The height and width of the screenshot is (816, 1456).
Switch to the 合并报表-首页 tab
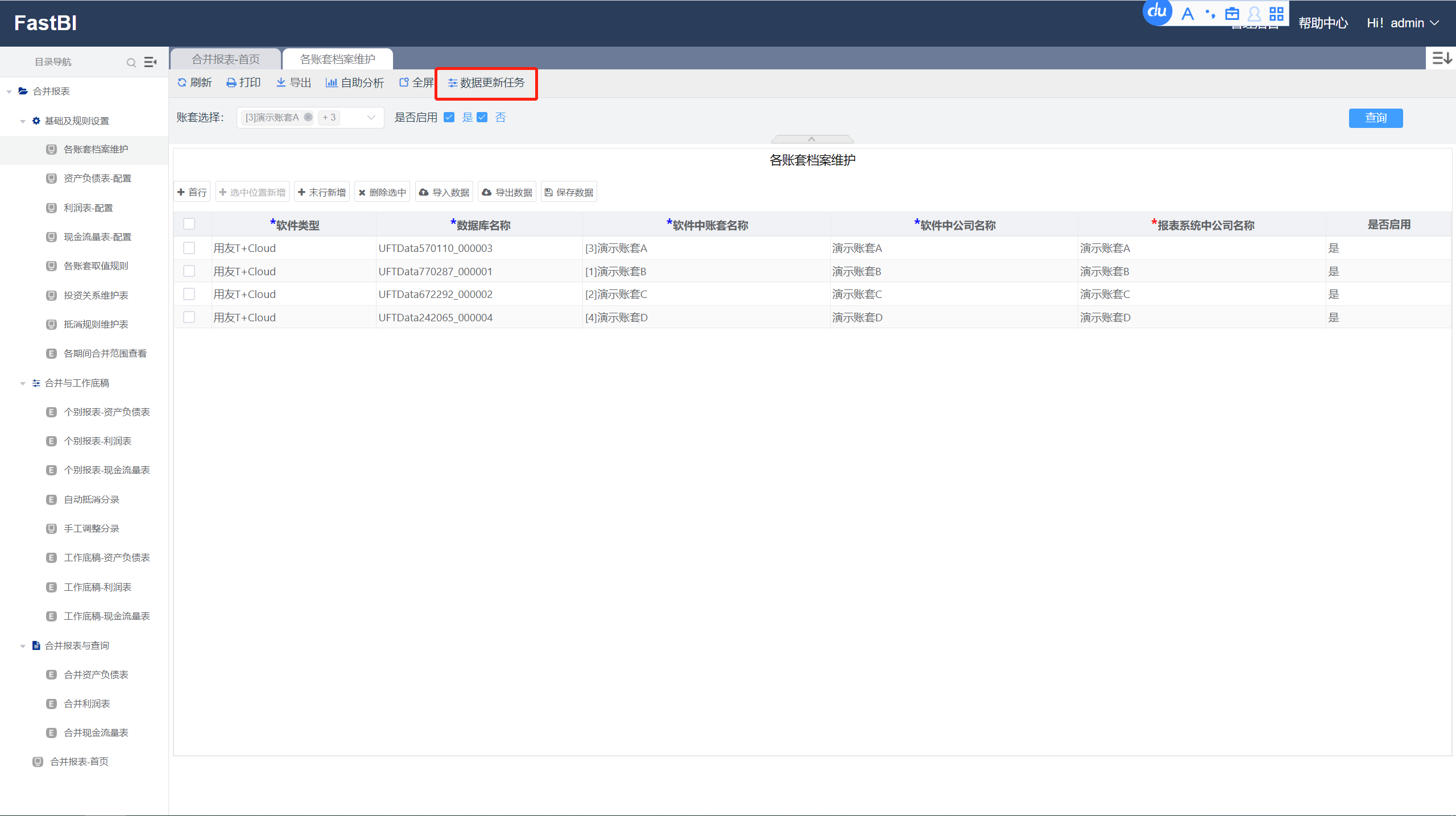point(225,59)
